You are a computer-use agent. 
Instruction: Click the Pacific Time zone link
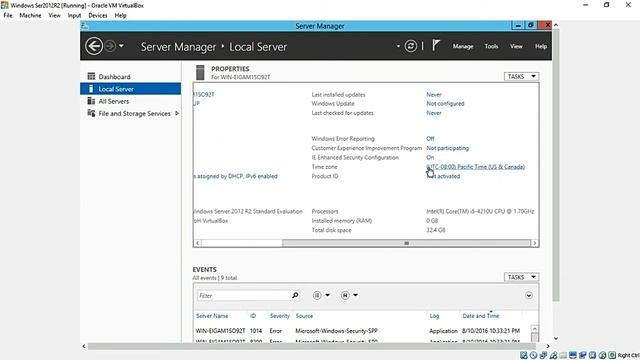(476, 167)
